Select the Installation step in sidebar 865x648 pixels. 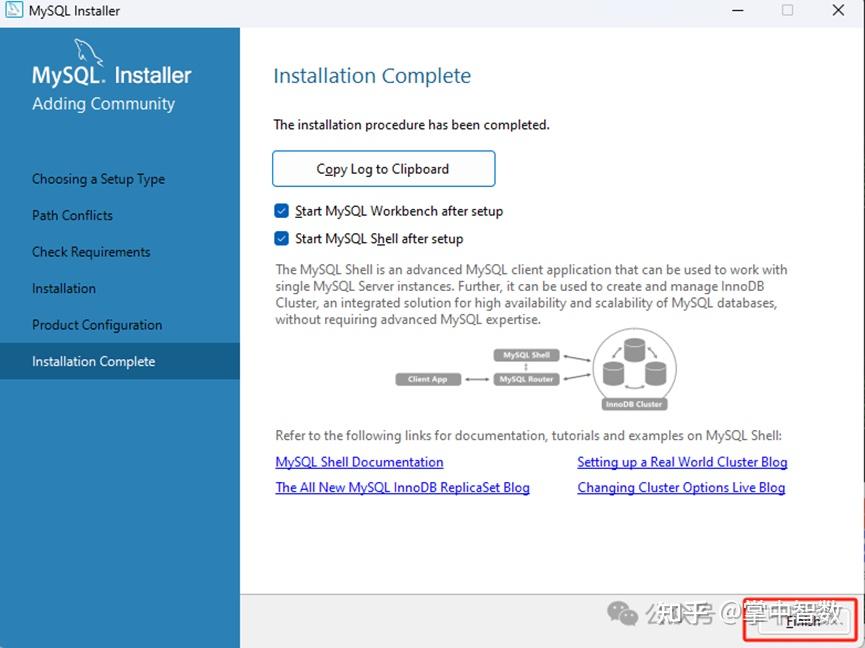64,288
